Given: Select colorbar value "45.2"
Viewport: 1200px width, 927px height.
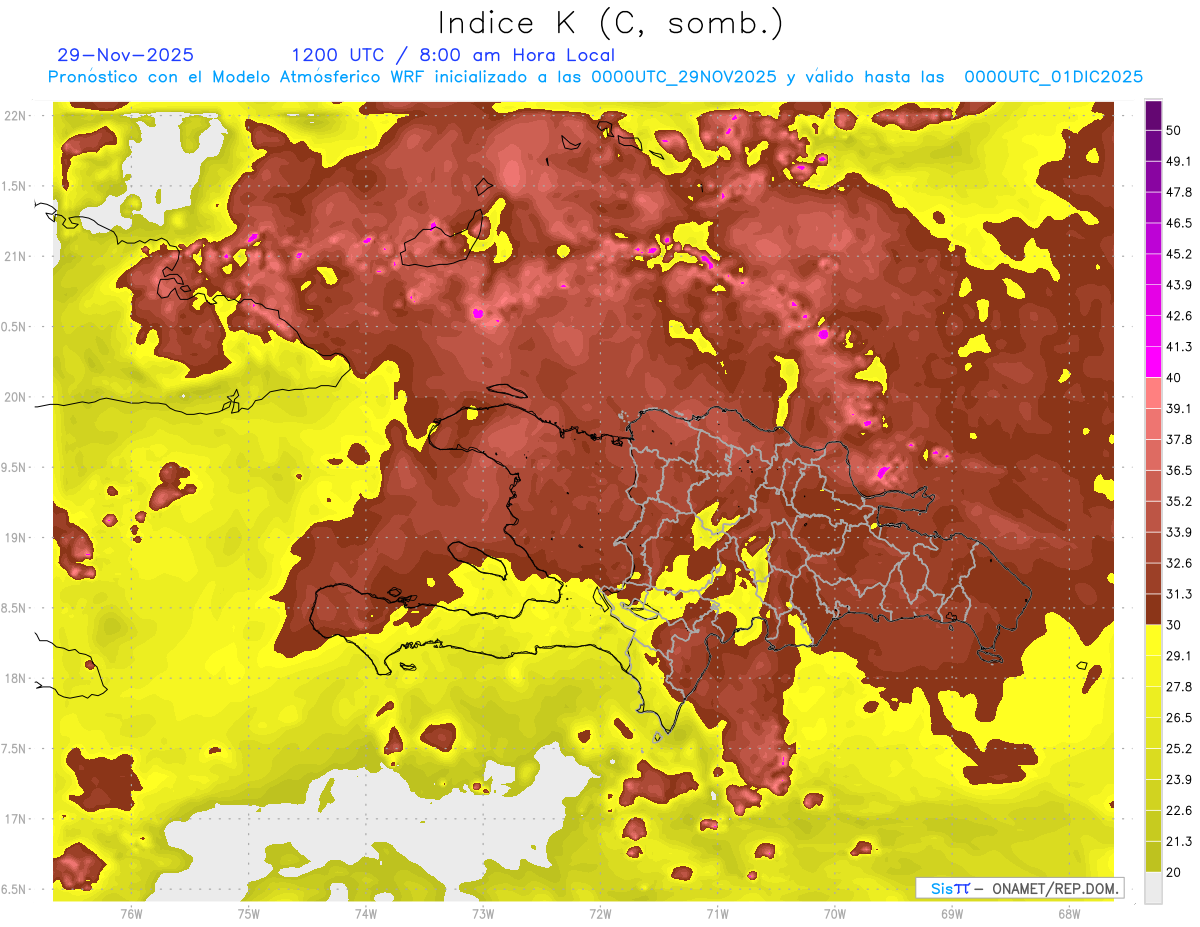Looking at the screenshot, I should pos(1178,254).
